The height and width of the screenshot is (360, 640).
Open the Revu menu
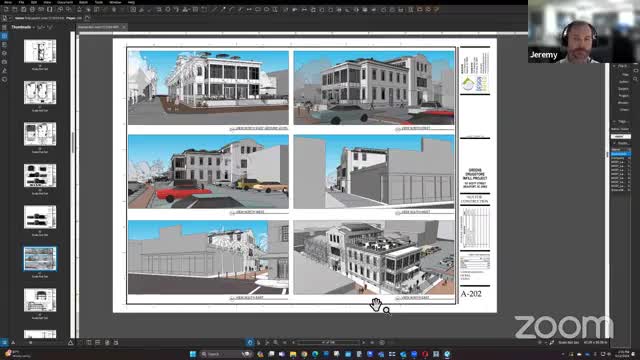tap(8, 2)
